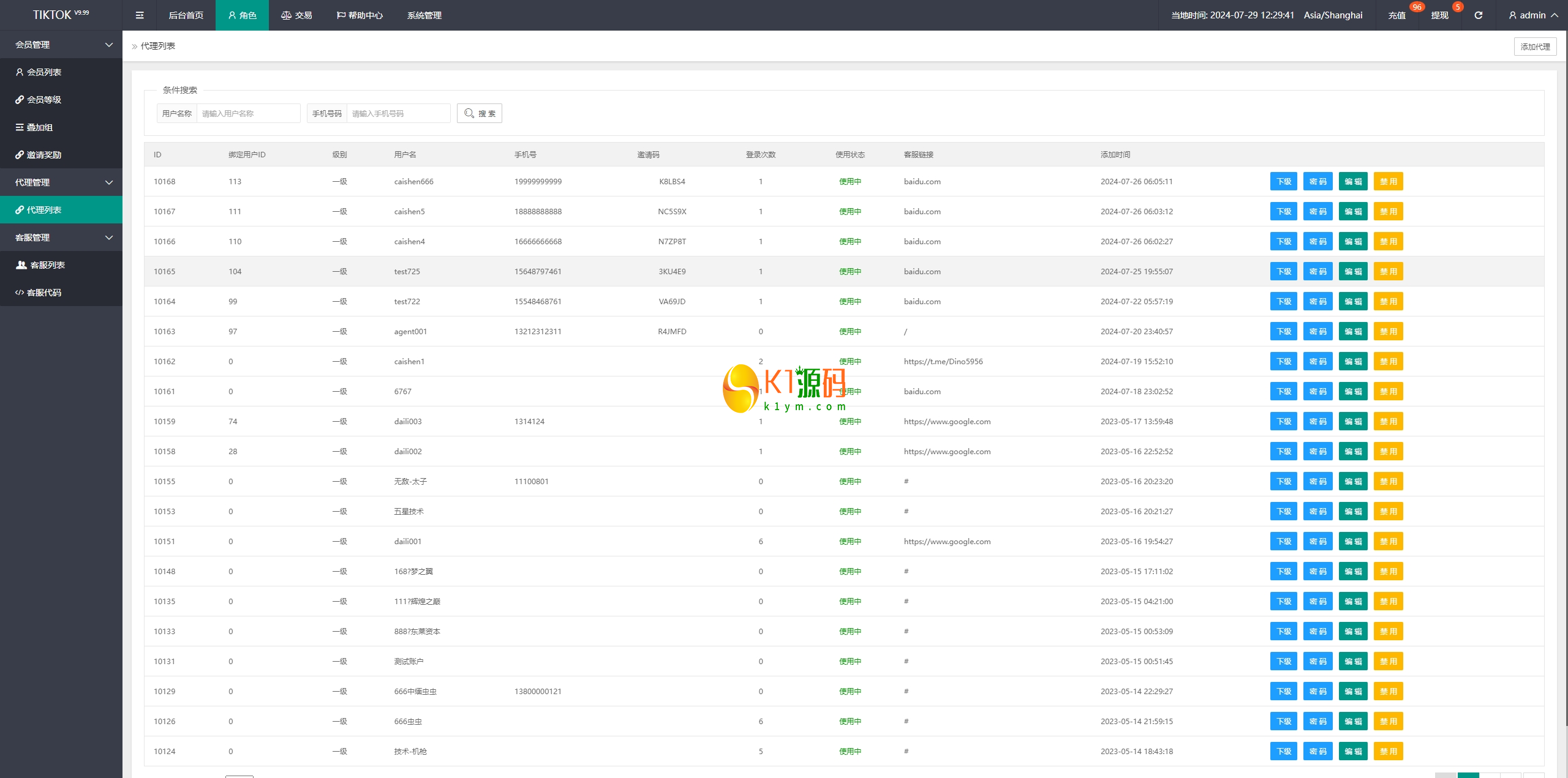Click ID cell 10163
The width and height of the screenshot is (1568, 778).
tap(164, 332)
